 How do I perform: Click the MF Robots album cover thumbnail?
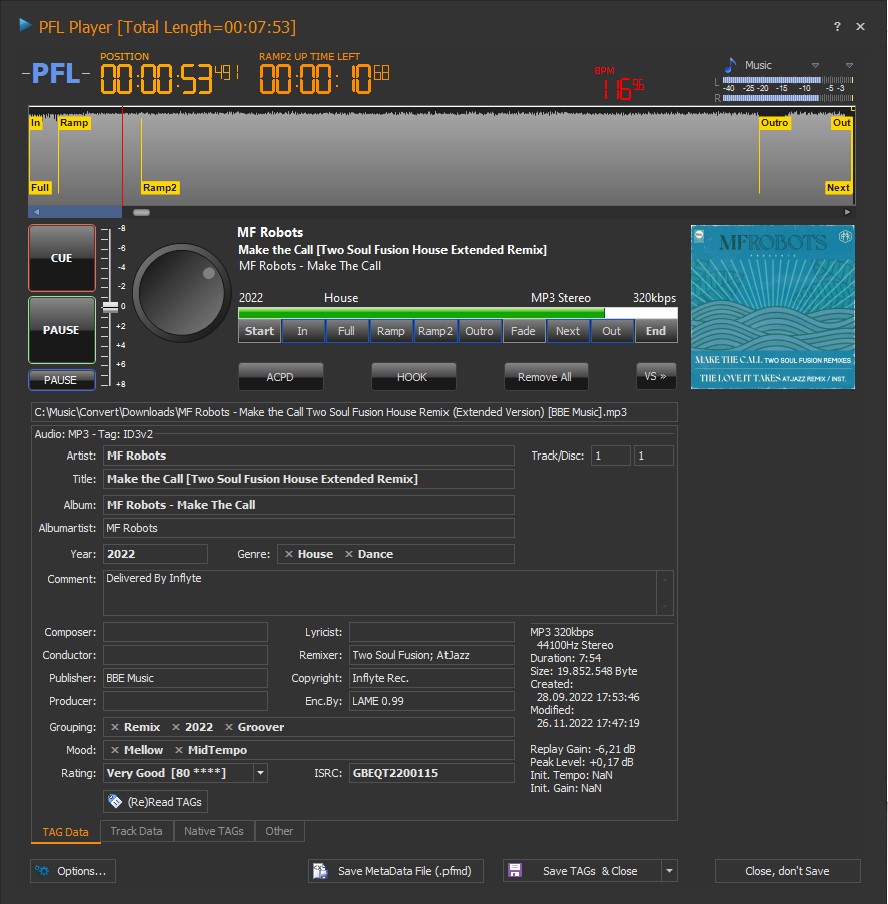tap(772, 306)
